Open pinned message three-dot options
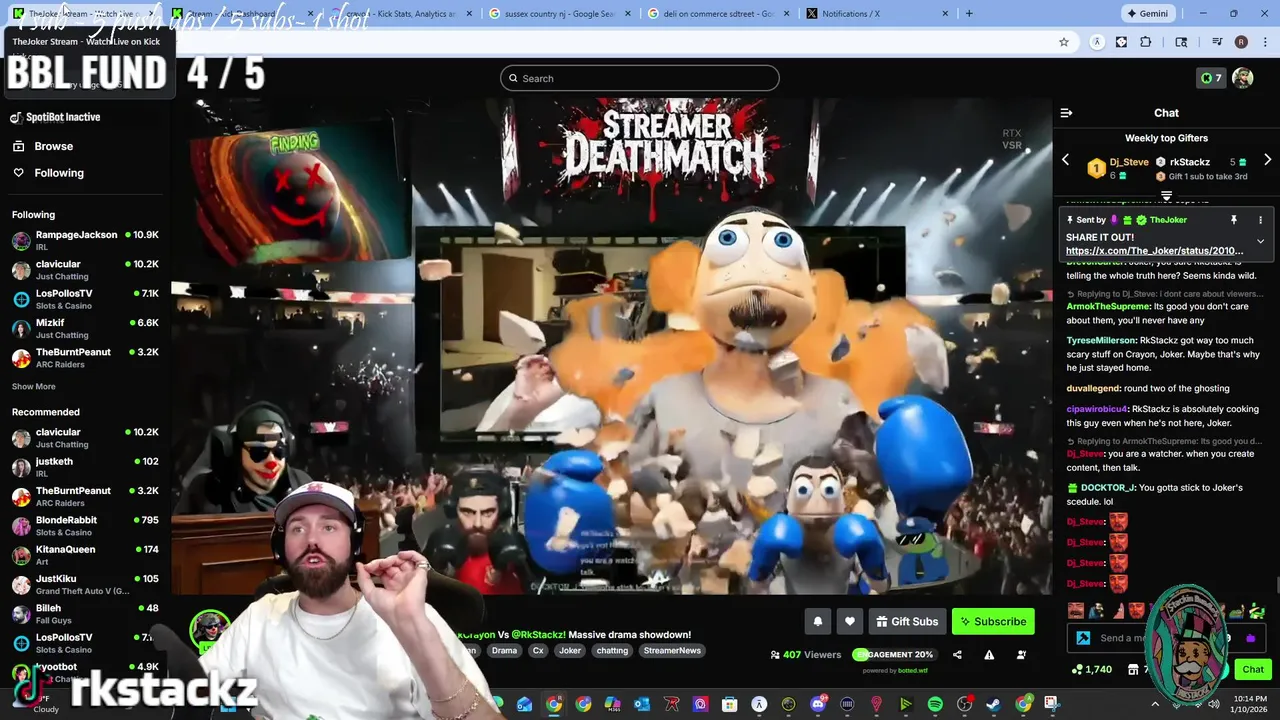The height and width of the screenshot is (720, 1280). coord(1260,220)
